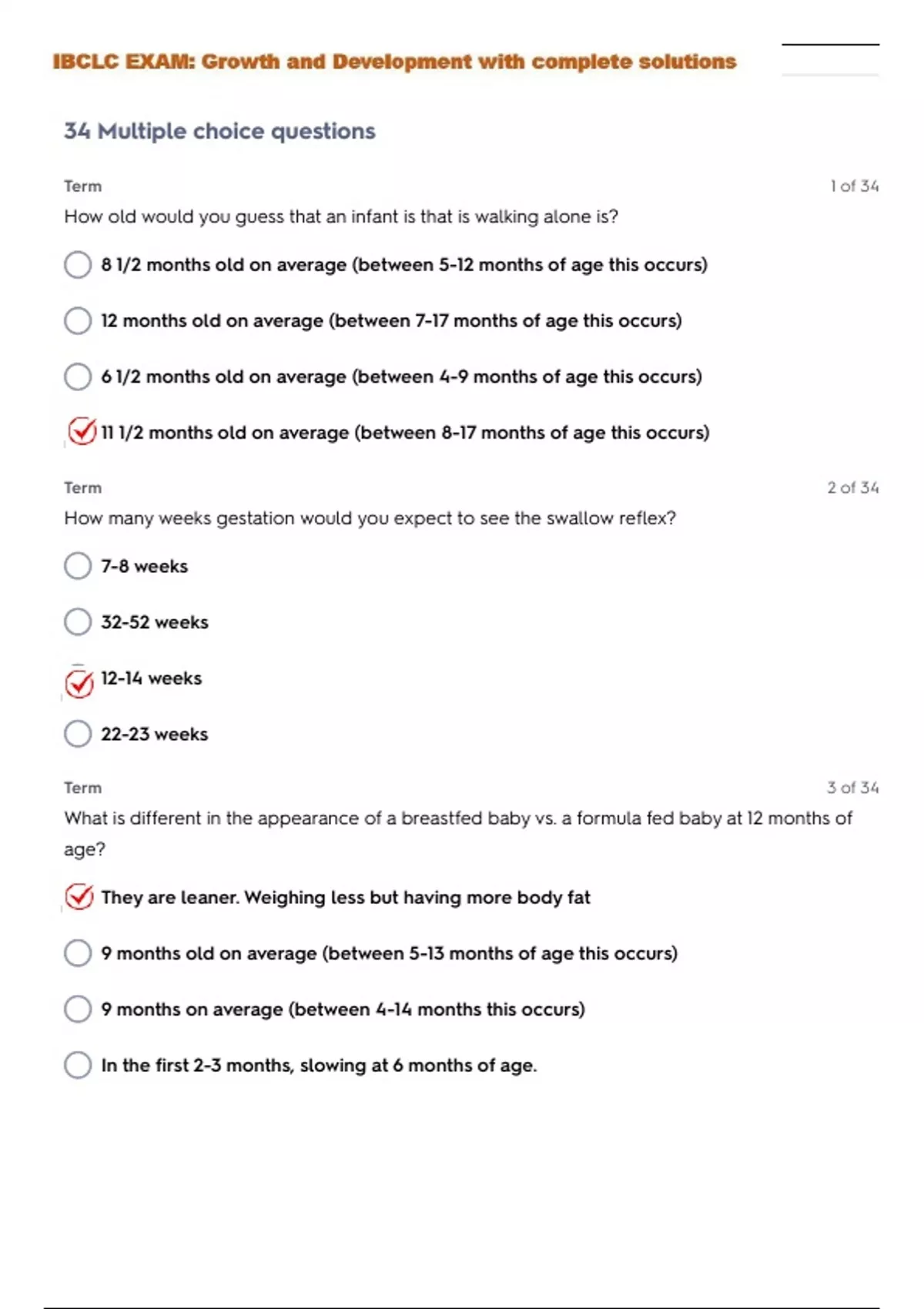This screenshot has height=1309, width=924.
Task: Click the IBCLC EXAM document title
Action: pos(394,62)
